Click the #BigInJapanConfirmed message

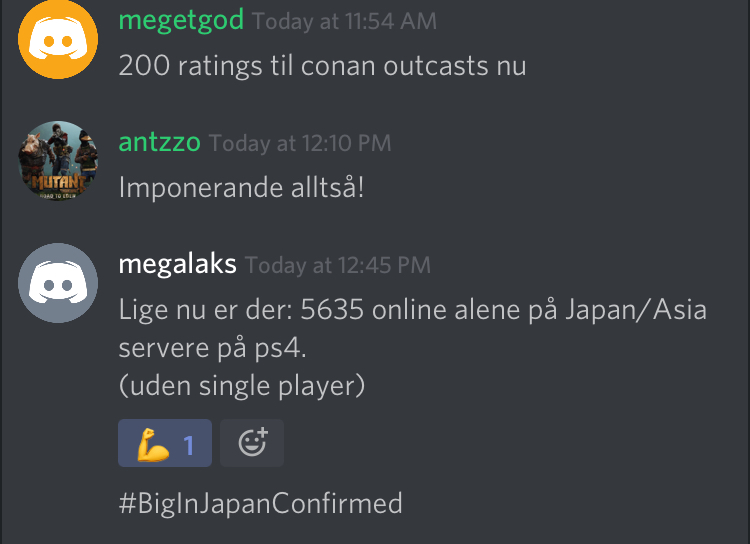click(261, 503)
